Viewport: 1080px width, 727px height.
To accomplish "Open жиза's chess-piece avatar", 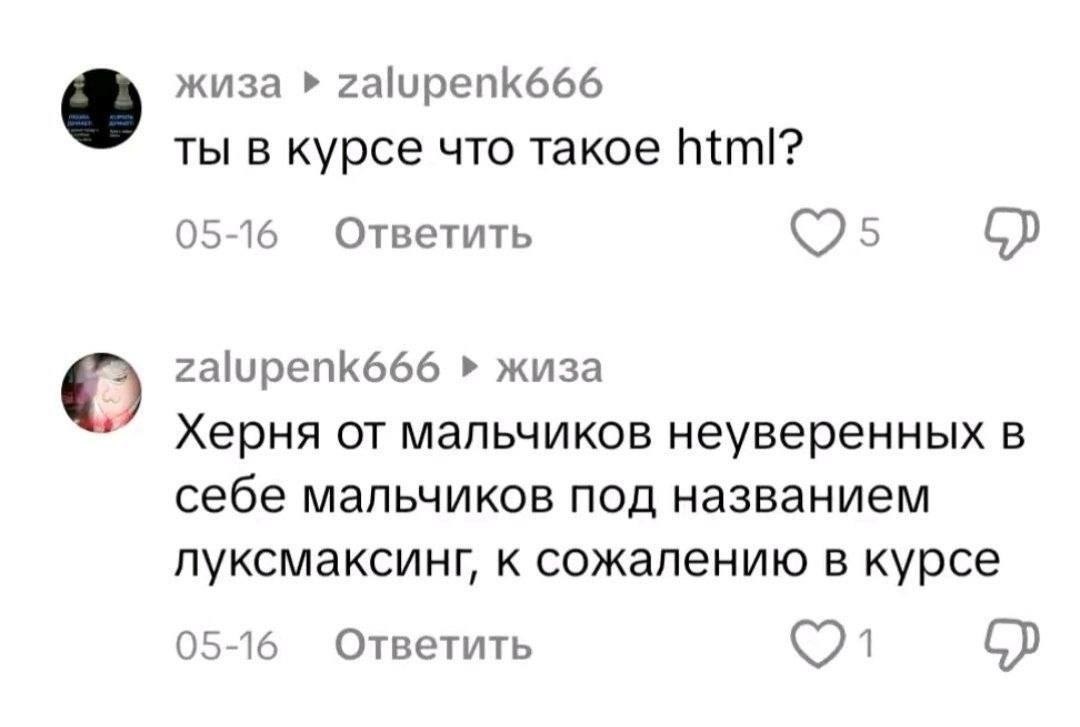I will click(x=101, y=109).
